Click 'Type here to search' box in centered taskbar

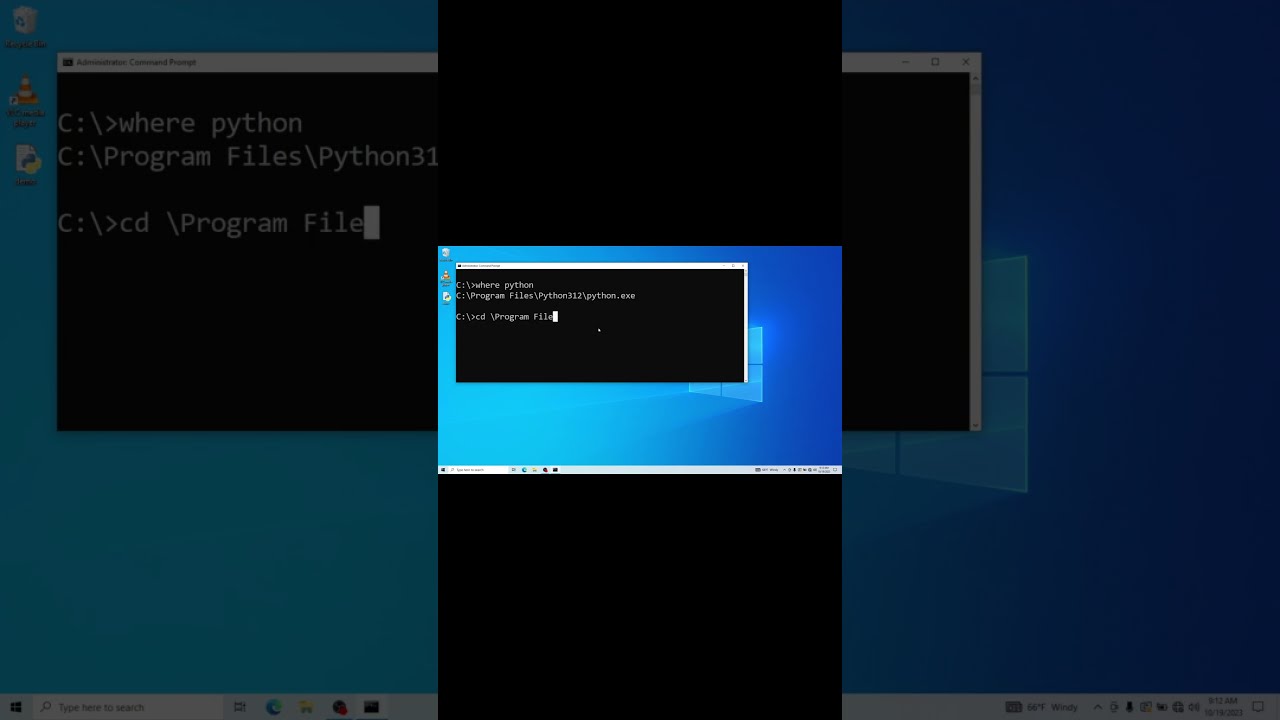pyautogui.click(x=478, y=470)
